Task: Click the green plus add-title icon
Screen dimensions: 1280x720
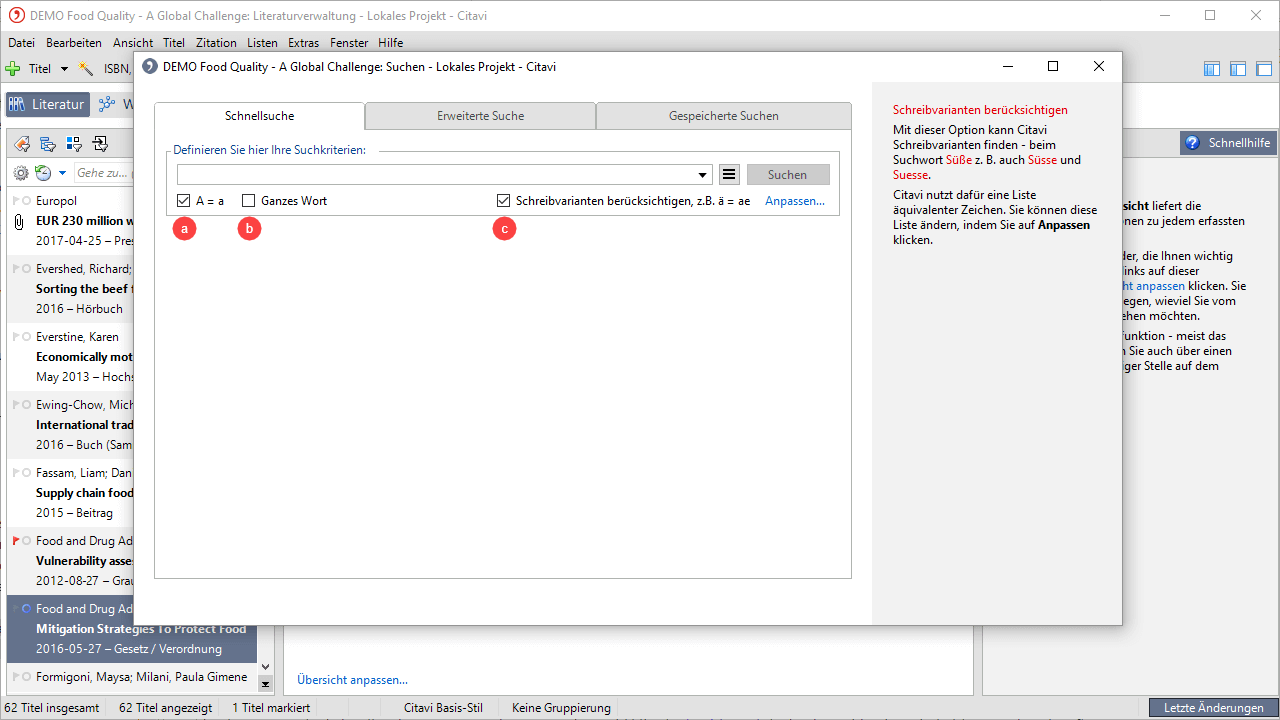Action: pos(13,69)
